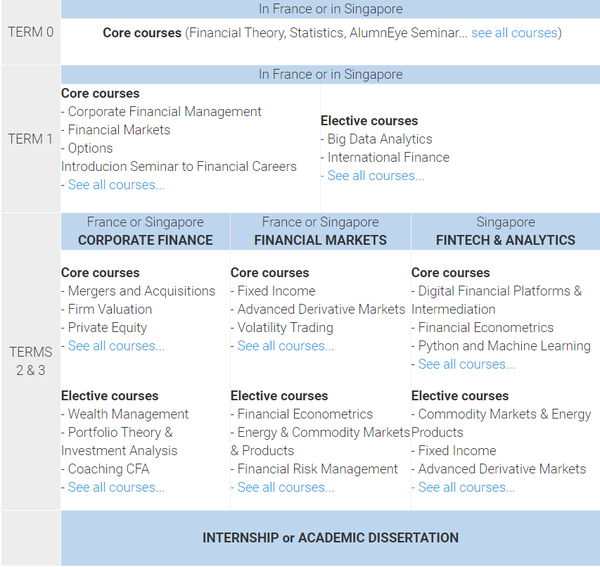This screenshot has height=567, width=600.
Task: Select the CORPORATE FINANCE track header
Action: pyautogui.click(x=145, y=240)
